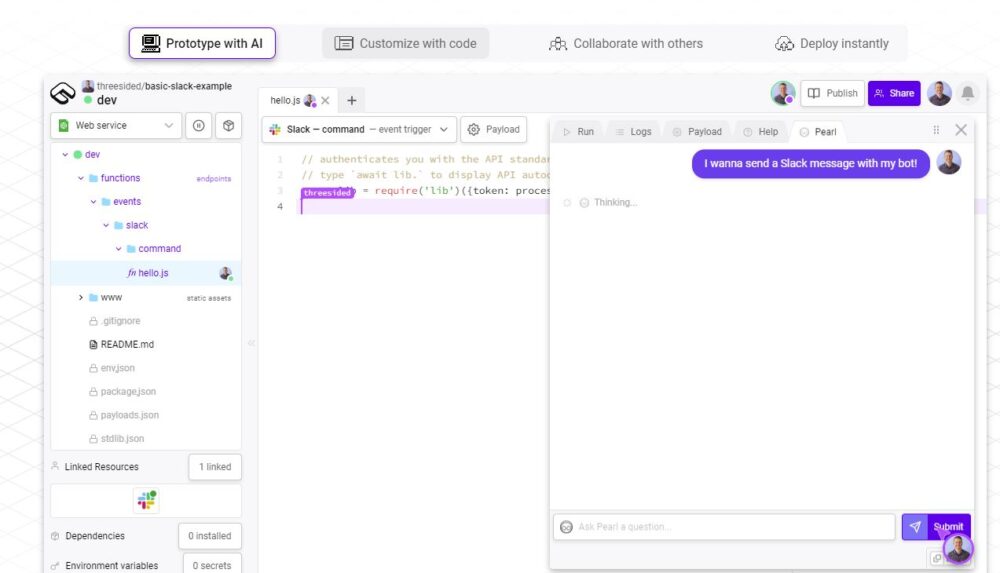Click the Publish button
This screenshot has height=573, width=1000.
[832, 93]
